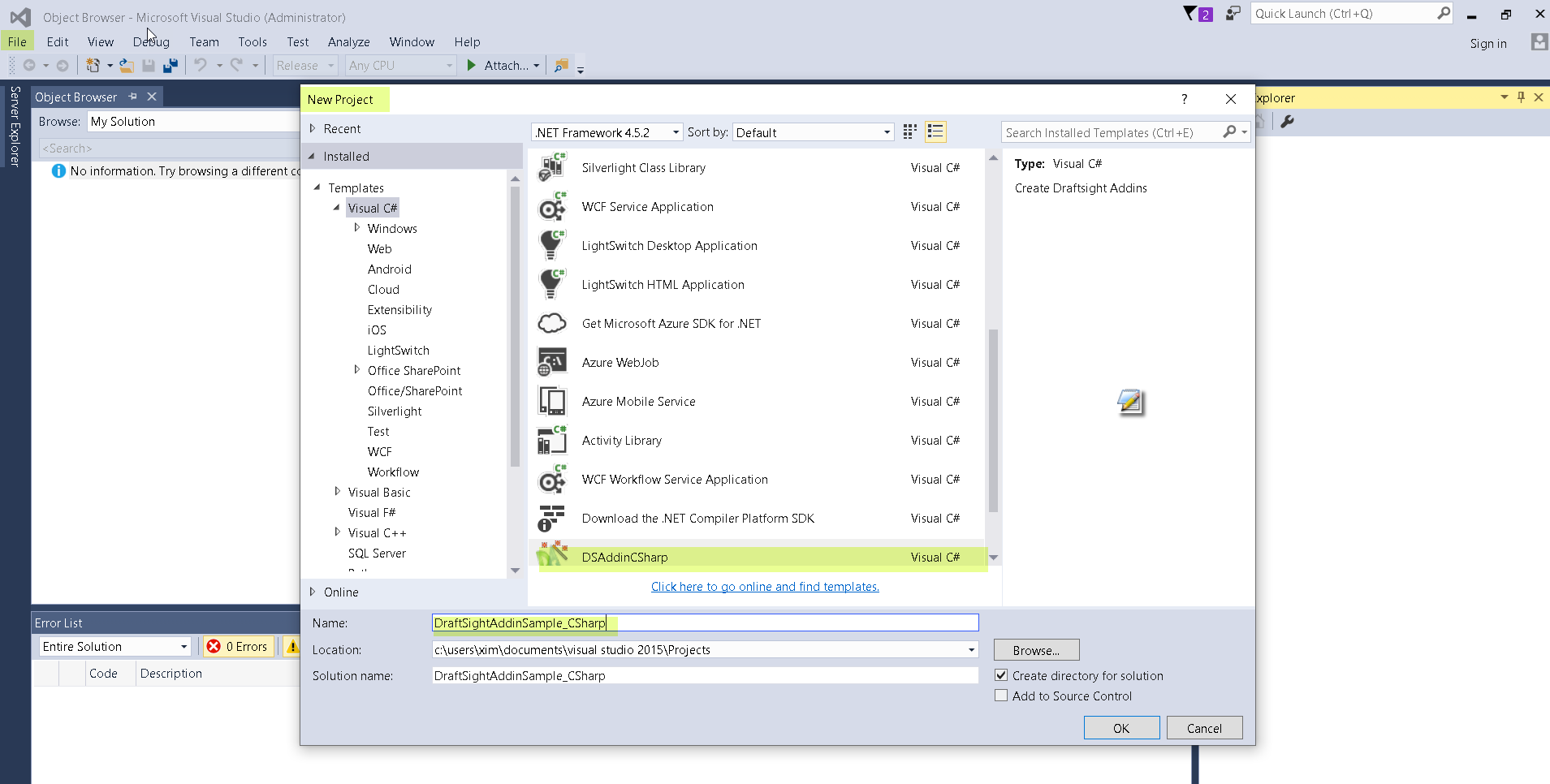This screenshot has width=1550, height=784.
Task: Open the .NET Framework 4.5.2 dropdown
Action: (675, 131)
